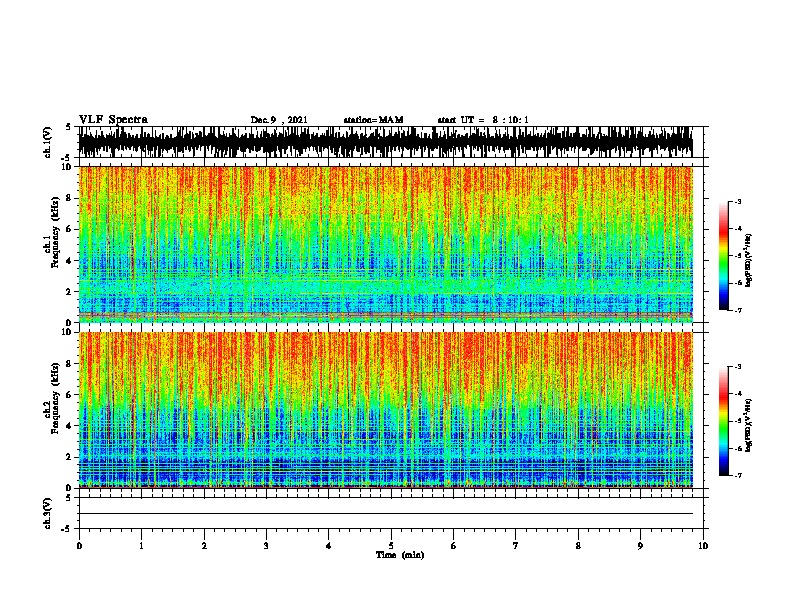
Task: Click the "Time (min)" axis title
Action: click(400, 555)
